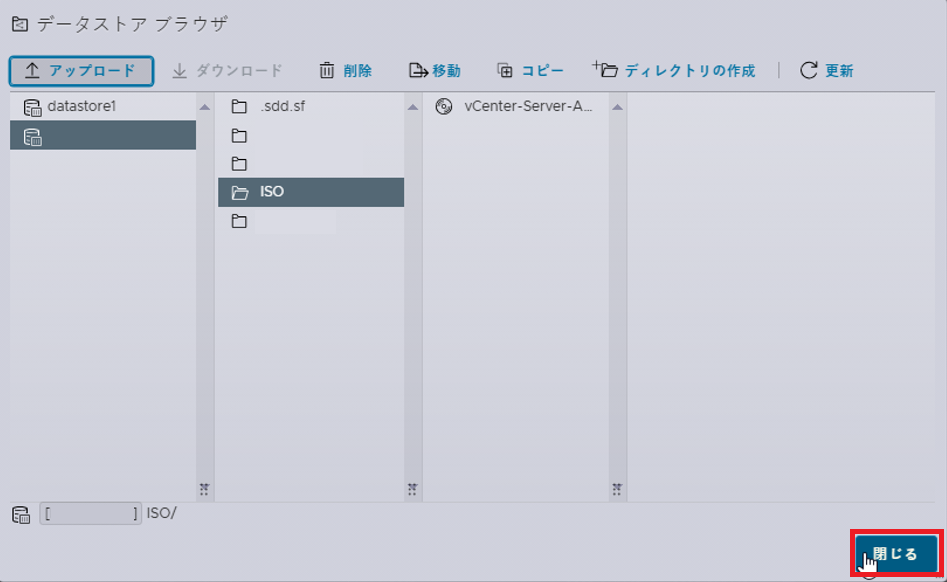Click the scroll-up arrow in the datastore column
Viewport: 947px width, 582px height.
click(205, 107)
